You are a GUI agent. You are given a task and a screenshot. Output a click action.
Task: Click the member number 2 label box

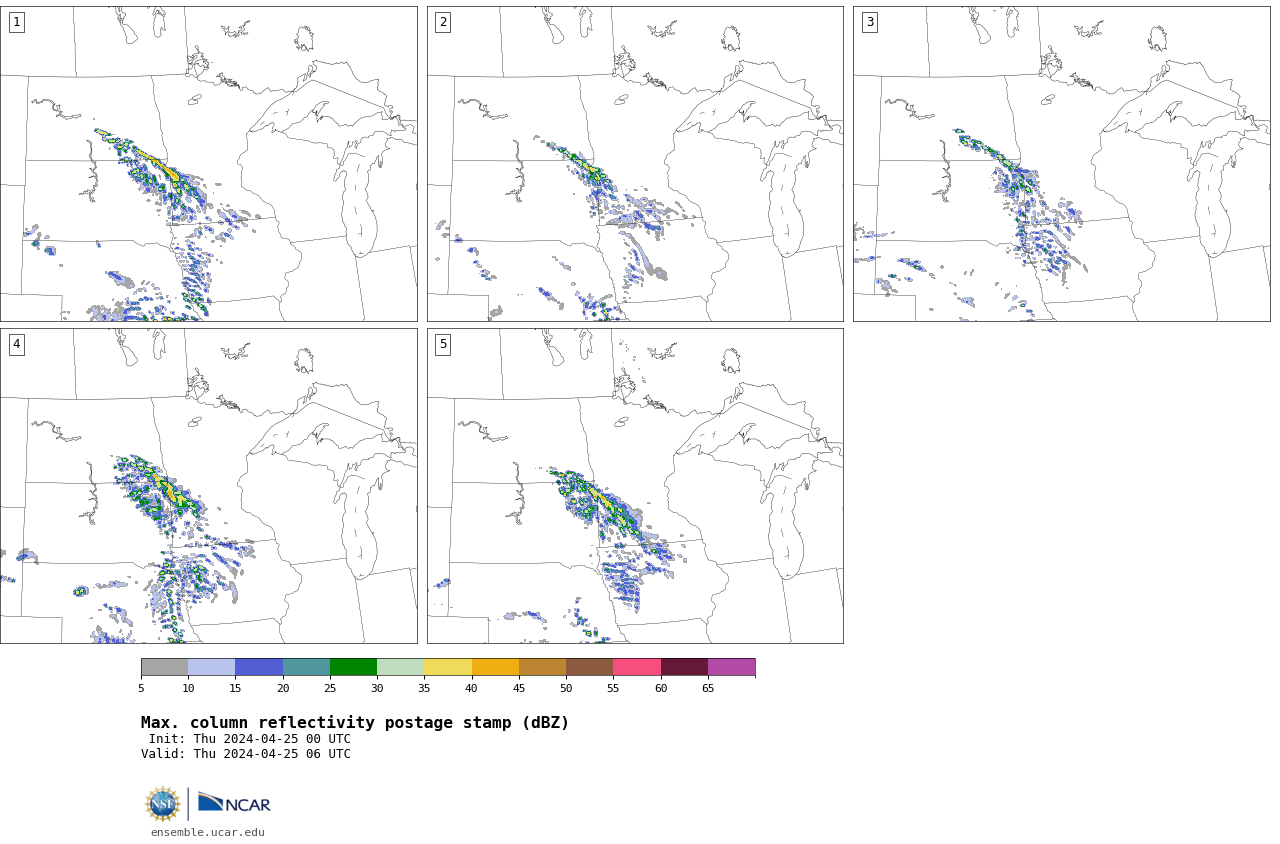click(x=443, y=22)
